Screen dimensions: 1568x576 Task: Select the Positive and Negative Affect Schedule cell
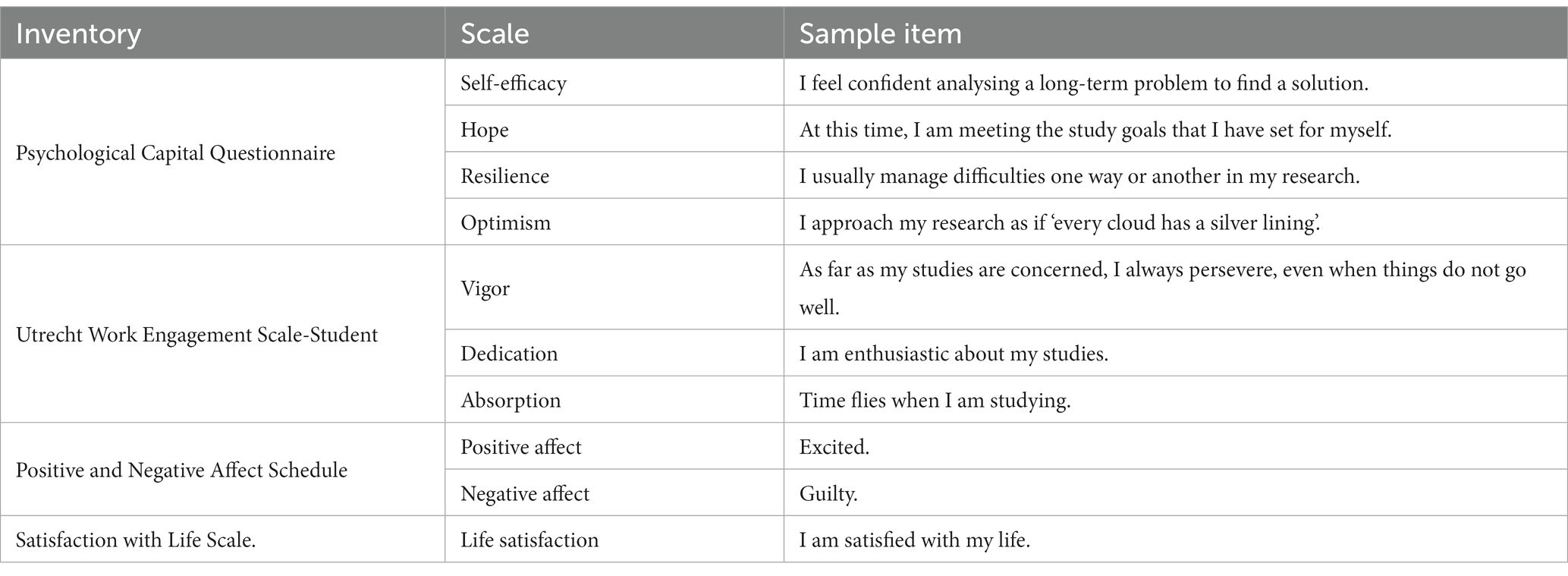point(222,470)
